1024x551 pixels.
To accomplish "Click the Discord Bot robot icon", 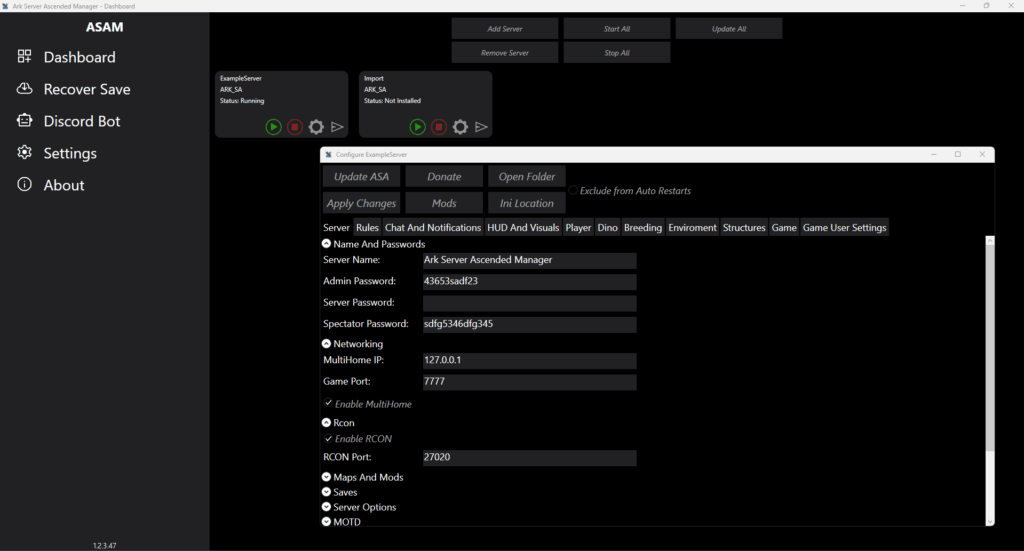I will tap(24, 120).
